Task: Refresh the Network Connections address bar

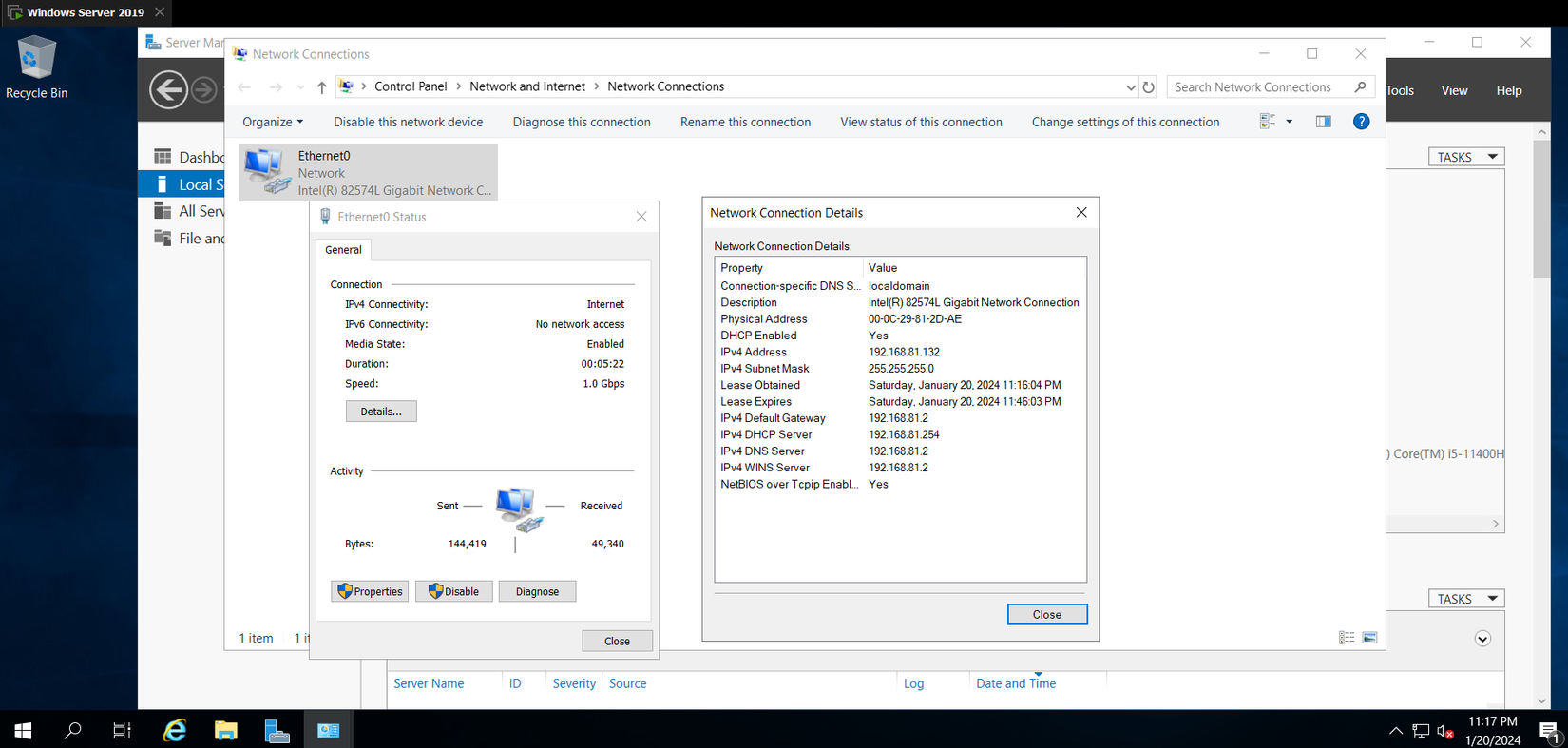Action: click(x=1149, y=87)
